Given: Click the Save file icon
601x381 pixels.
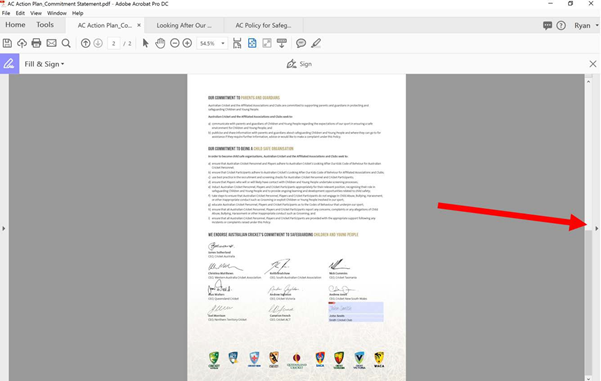Looking at the screenshot, I should click(7, 43).
